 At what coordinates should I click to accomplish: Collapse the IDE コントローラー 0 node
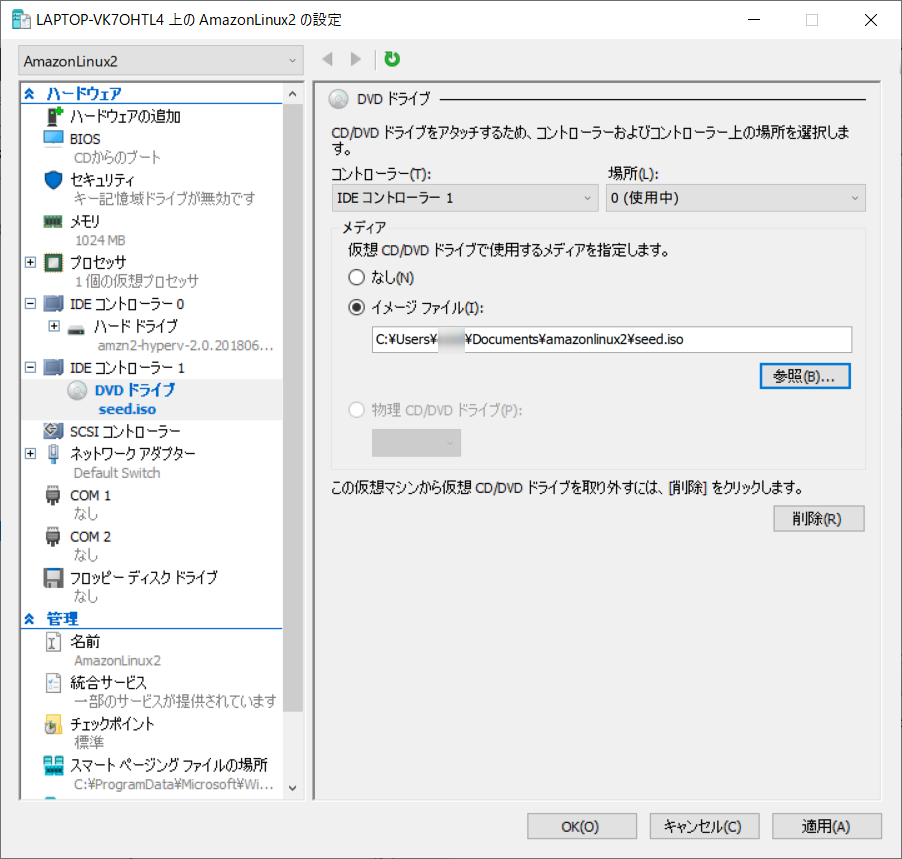tap(30, 303)
